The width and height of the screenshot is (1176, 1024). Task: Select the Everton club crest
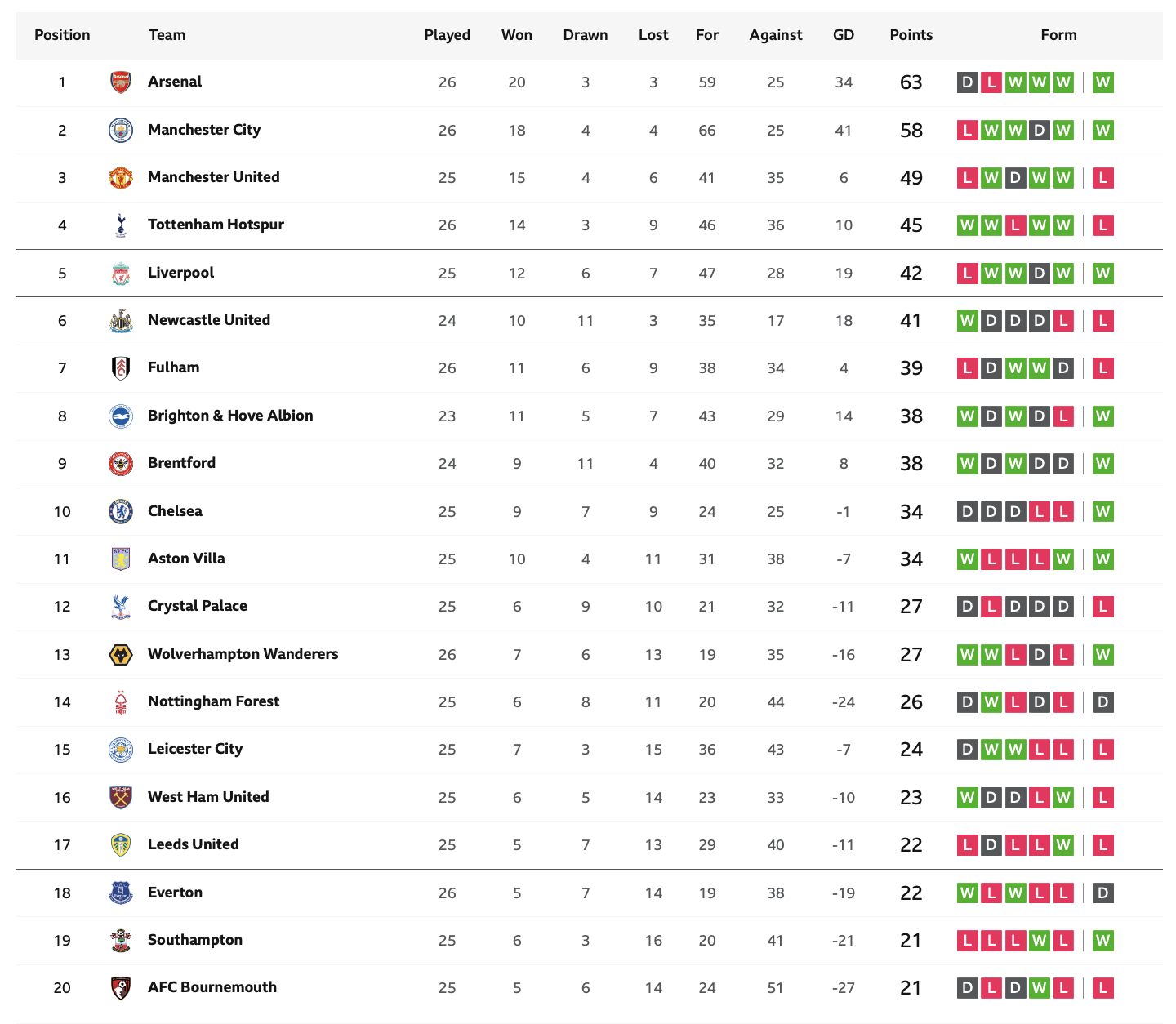(x=121, y=893)
